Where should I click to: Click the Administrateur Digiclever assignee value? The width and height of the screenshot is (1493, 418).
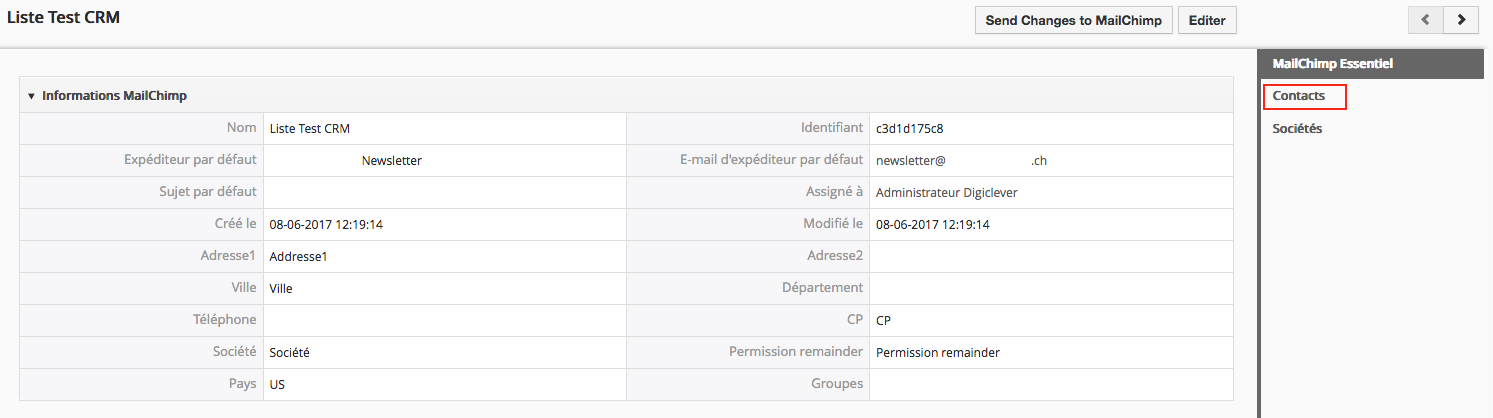tap(946, 192)
